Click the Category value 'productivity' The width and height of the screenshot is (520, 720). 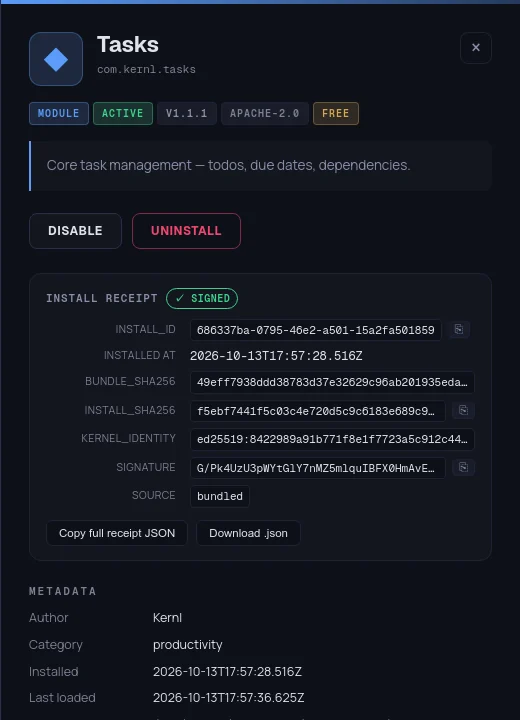coord(187,645)
